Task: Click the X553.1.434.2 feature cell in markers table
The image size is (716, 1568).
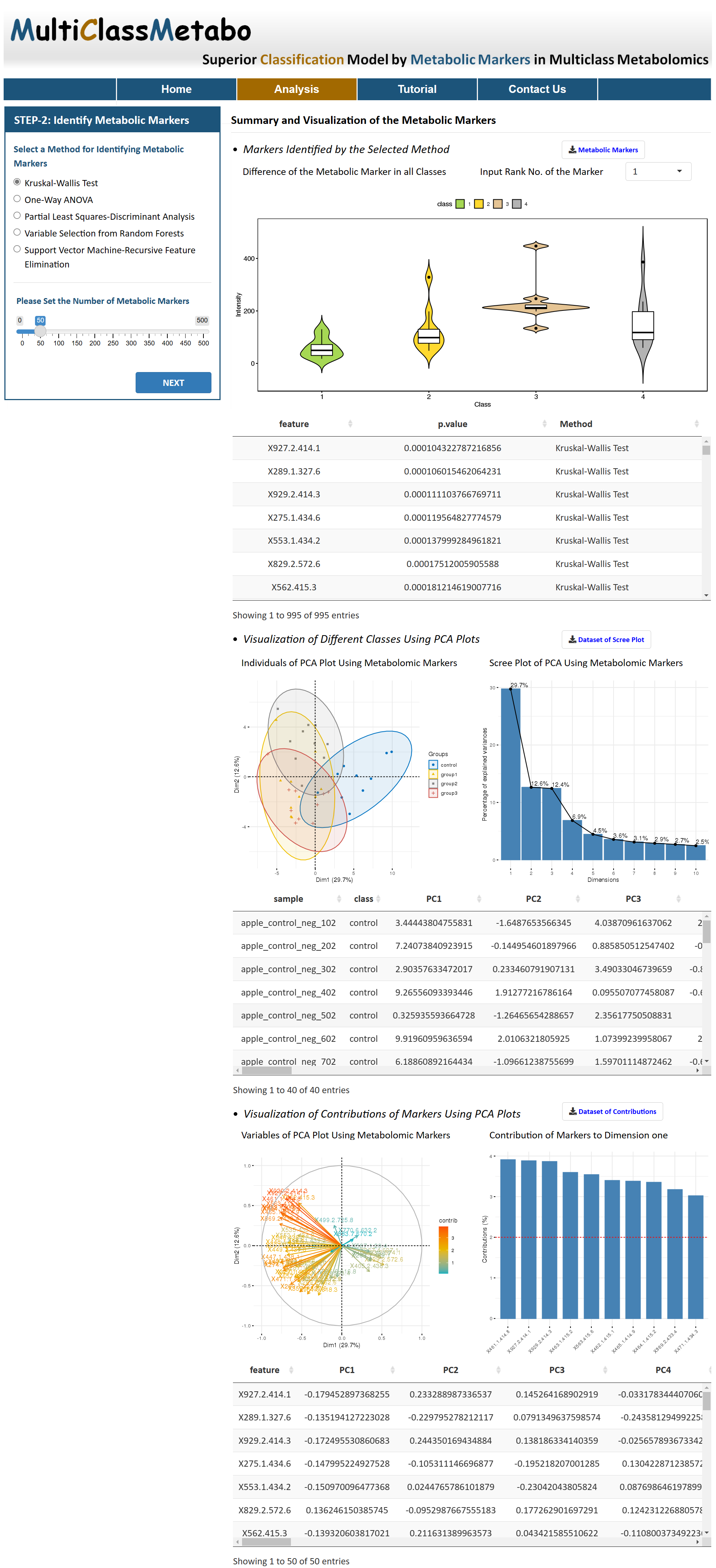Action: pos(294,540)
